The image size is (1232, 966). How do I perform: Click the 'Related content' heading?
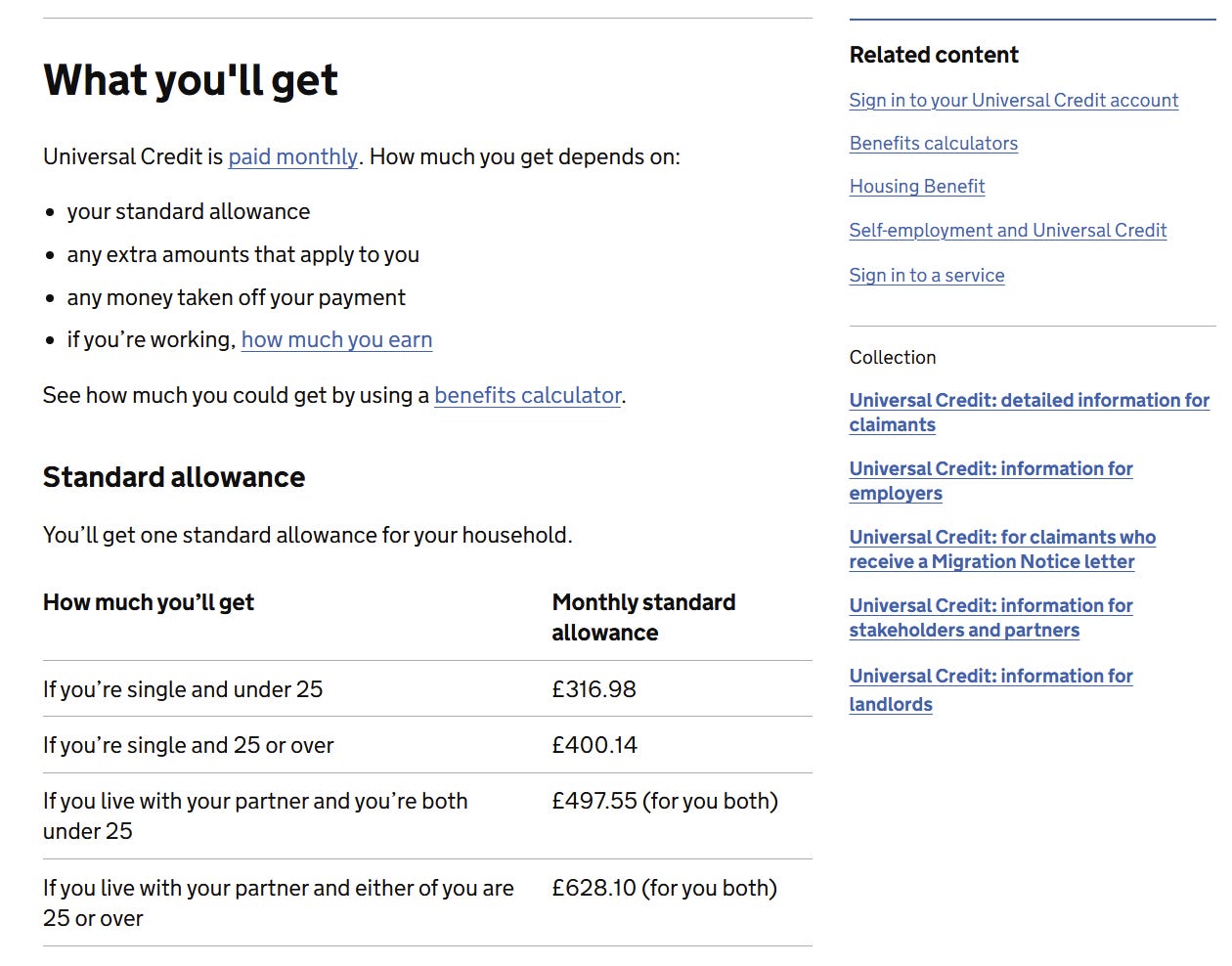click(933, 55)
